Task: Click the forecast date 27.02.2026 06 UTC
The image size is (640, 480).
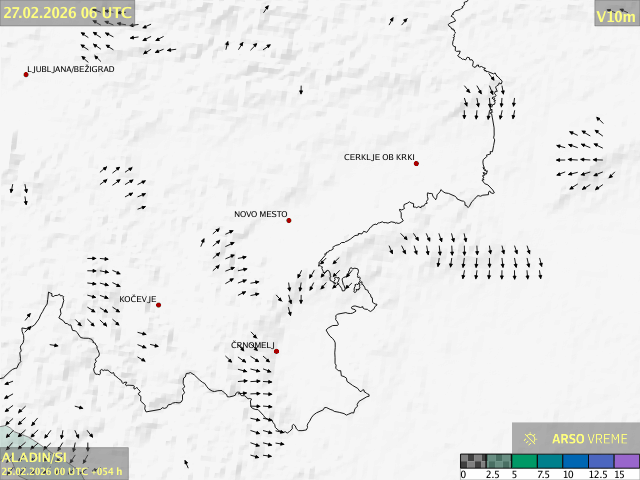Action: (66, 13)
